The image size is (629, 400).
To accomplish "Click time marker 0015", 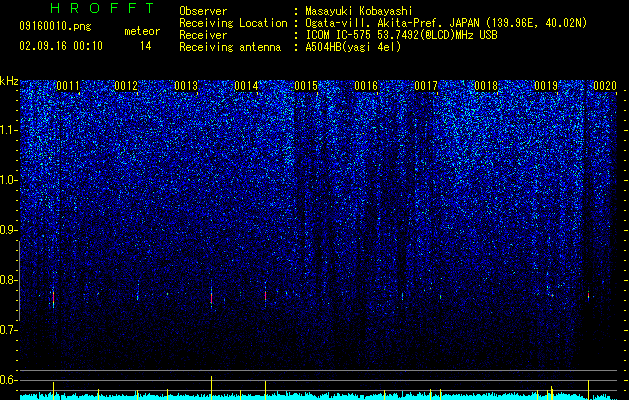I will pyautogui.click(x=306, y=86).
